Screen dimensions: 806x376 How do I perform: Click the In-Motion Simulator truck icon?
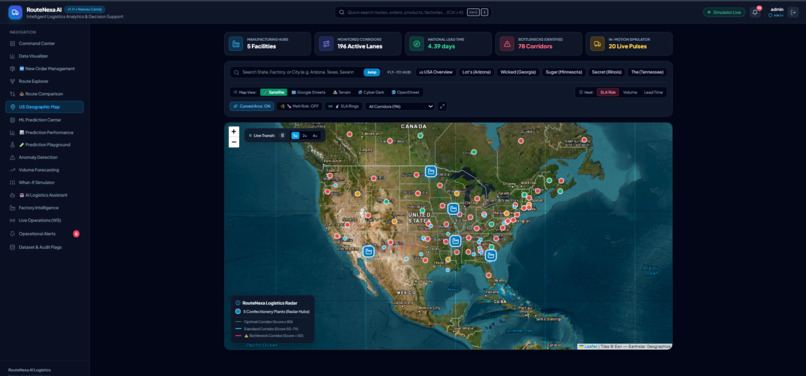[597, 44]
